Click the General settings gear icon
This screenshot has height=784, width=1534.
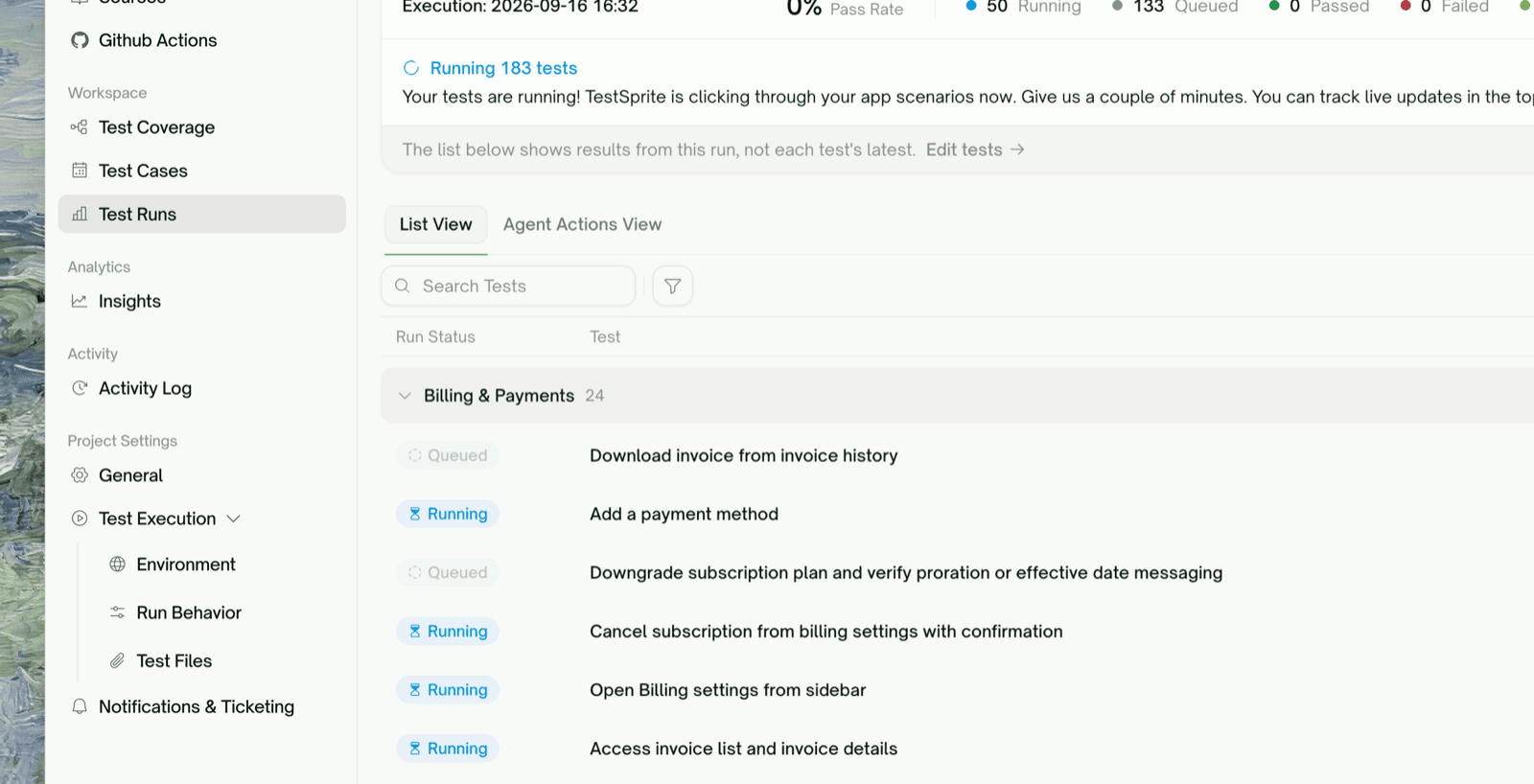[80, 475]
